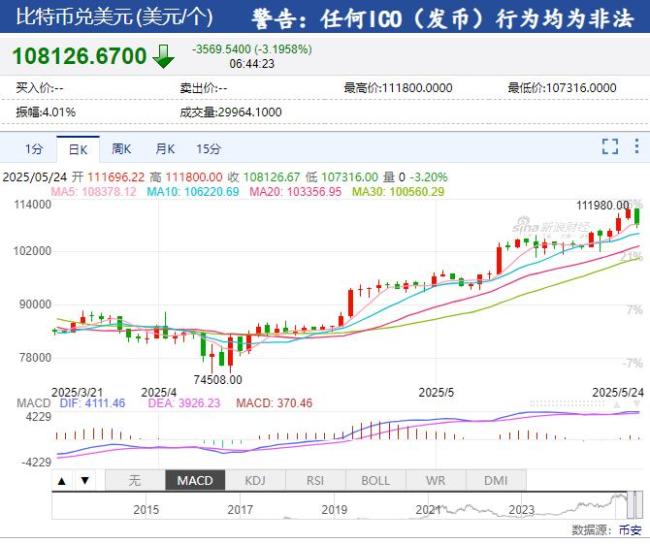The width and height of the screenshot is (650, 544).
Task: Switch indicator to RSI
Action: coord(315,481)
